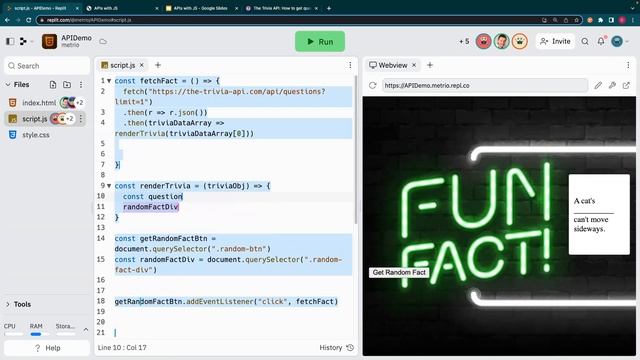640x360 pixels.
Task: Click the webview edit pencil icon
Action: pyautogui.click(x=598, y=85)
